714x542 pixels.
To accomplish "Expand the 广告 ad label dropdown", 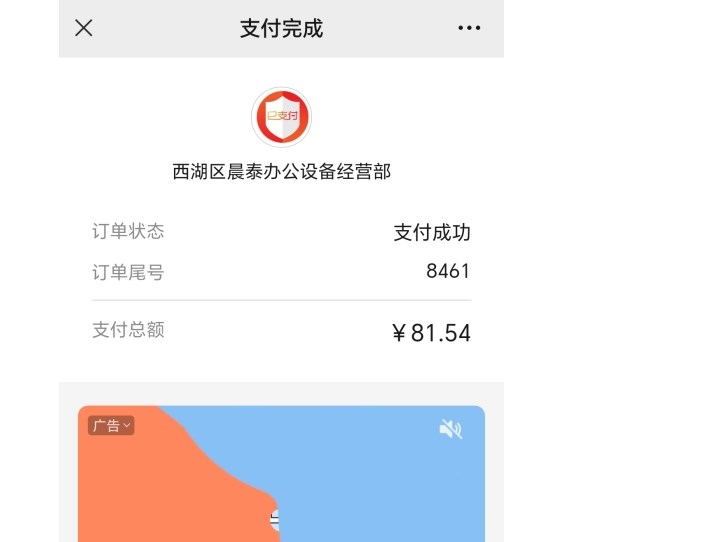I will coord(111,425).
